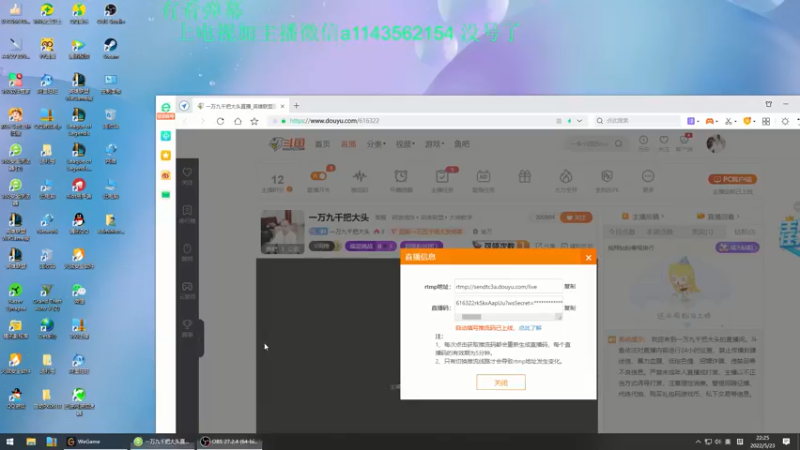The height and width of the screenshot is (450, 800).
Task: Expand the 游戏 dropdown menu
Action: point(435,144)
